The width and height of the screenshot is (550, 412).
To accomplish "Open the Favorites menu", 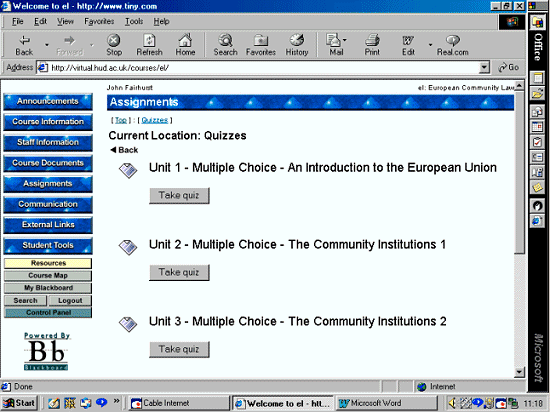I will click(99, 22).
